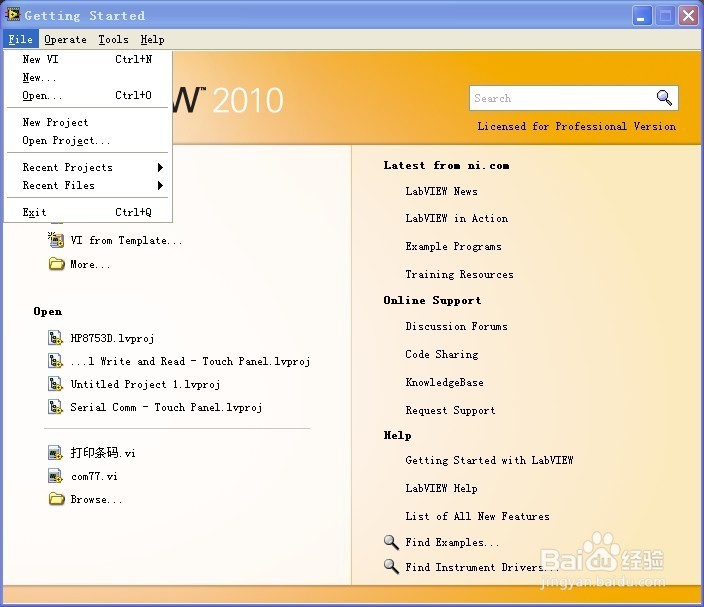Open Untitled Project 1.lvproj

coord(145,384)
